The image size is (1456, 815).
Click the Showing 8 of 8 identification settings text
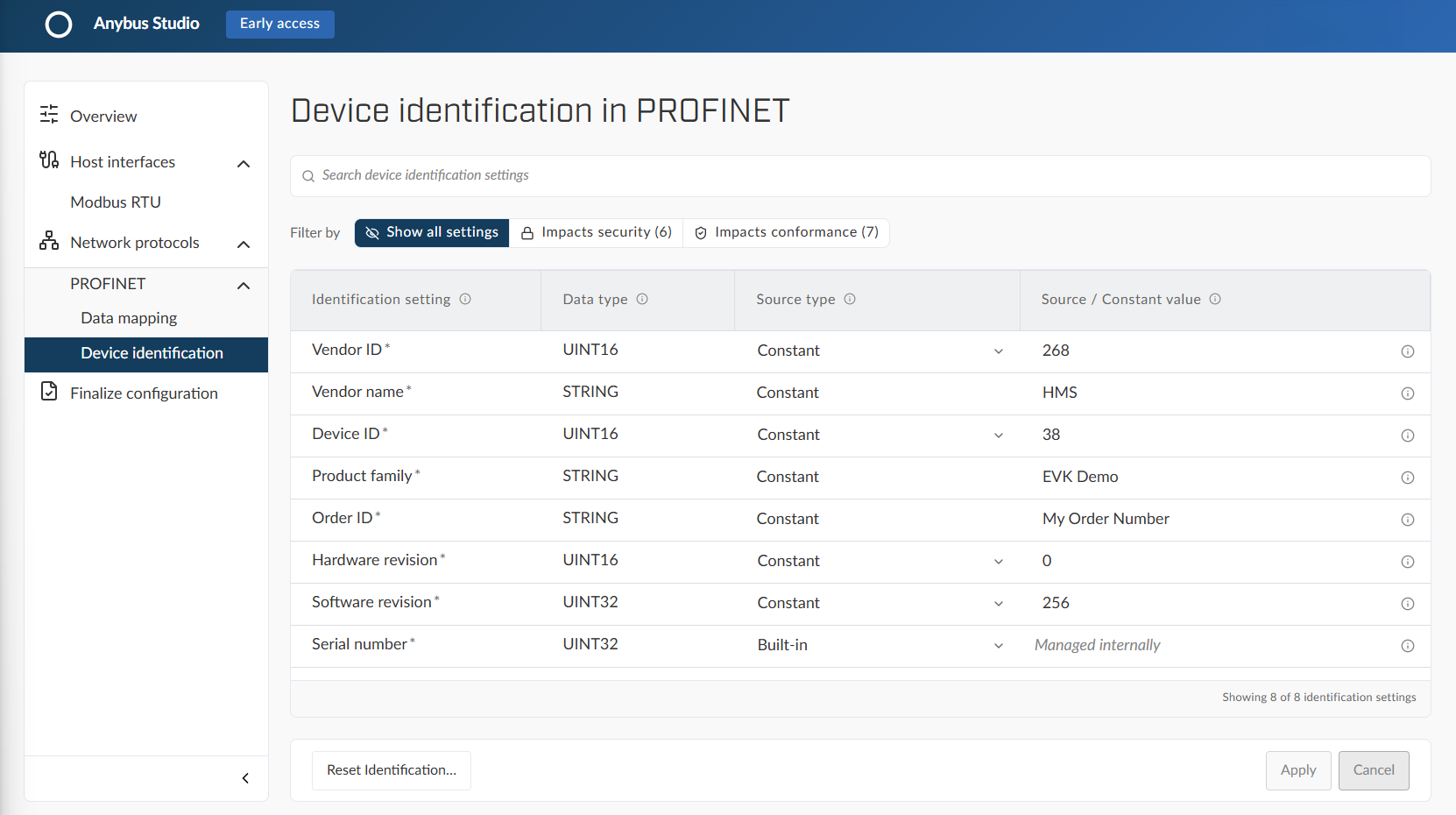pos(1319,698)
